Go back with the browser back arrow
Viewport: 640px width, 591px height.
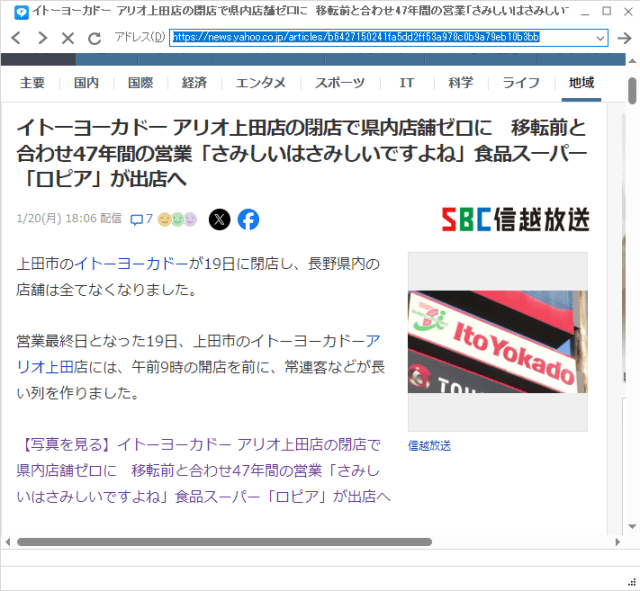click(x=16, y=38)
